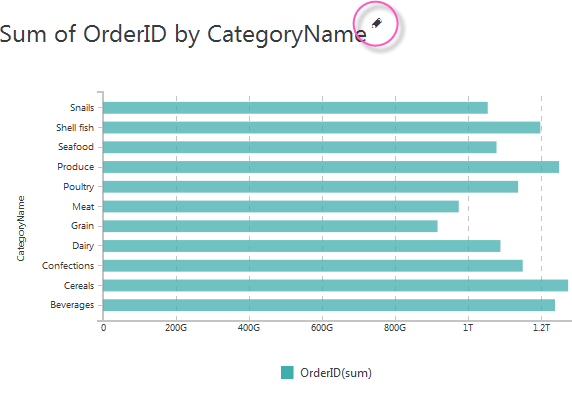Click the CategoryName axis title
The width and height of the screenshot is (572, 406).
(21, 228)
